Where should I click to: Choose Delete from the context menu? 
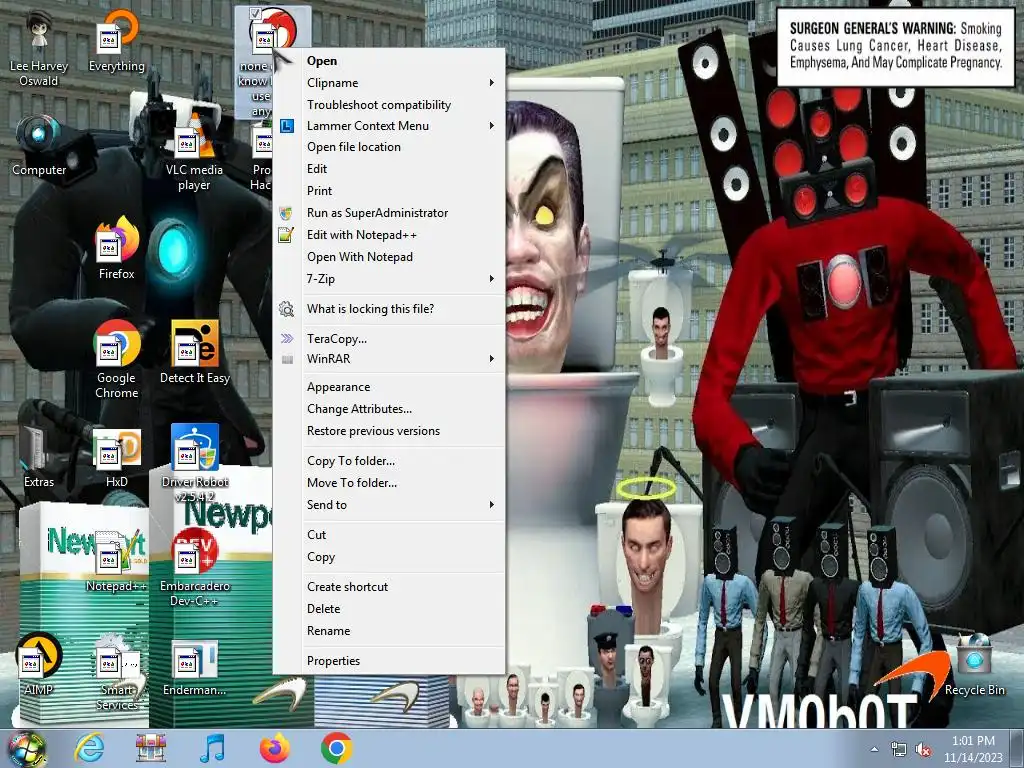389,609
